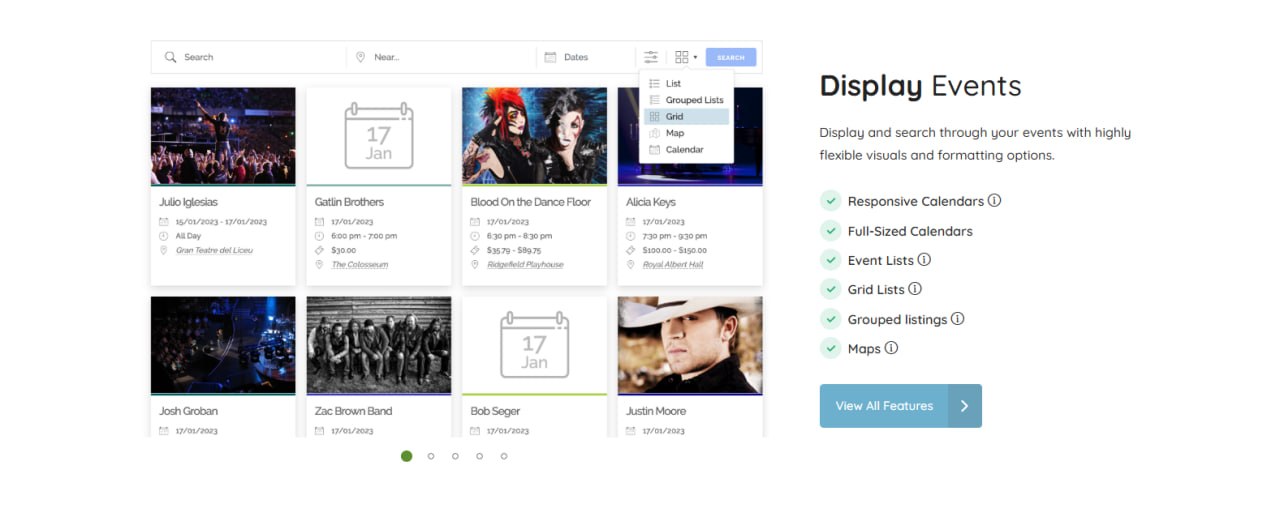
Task: Click the "$100.00 - $150.00" price text
Action: click(674, 250)
